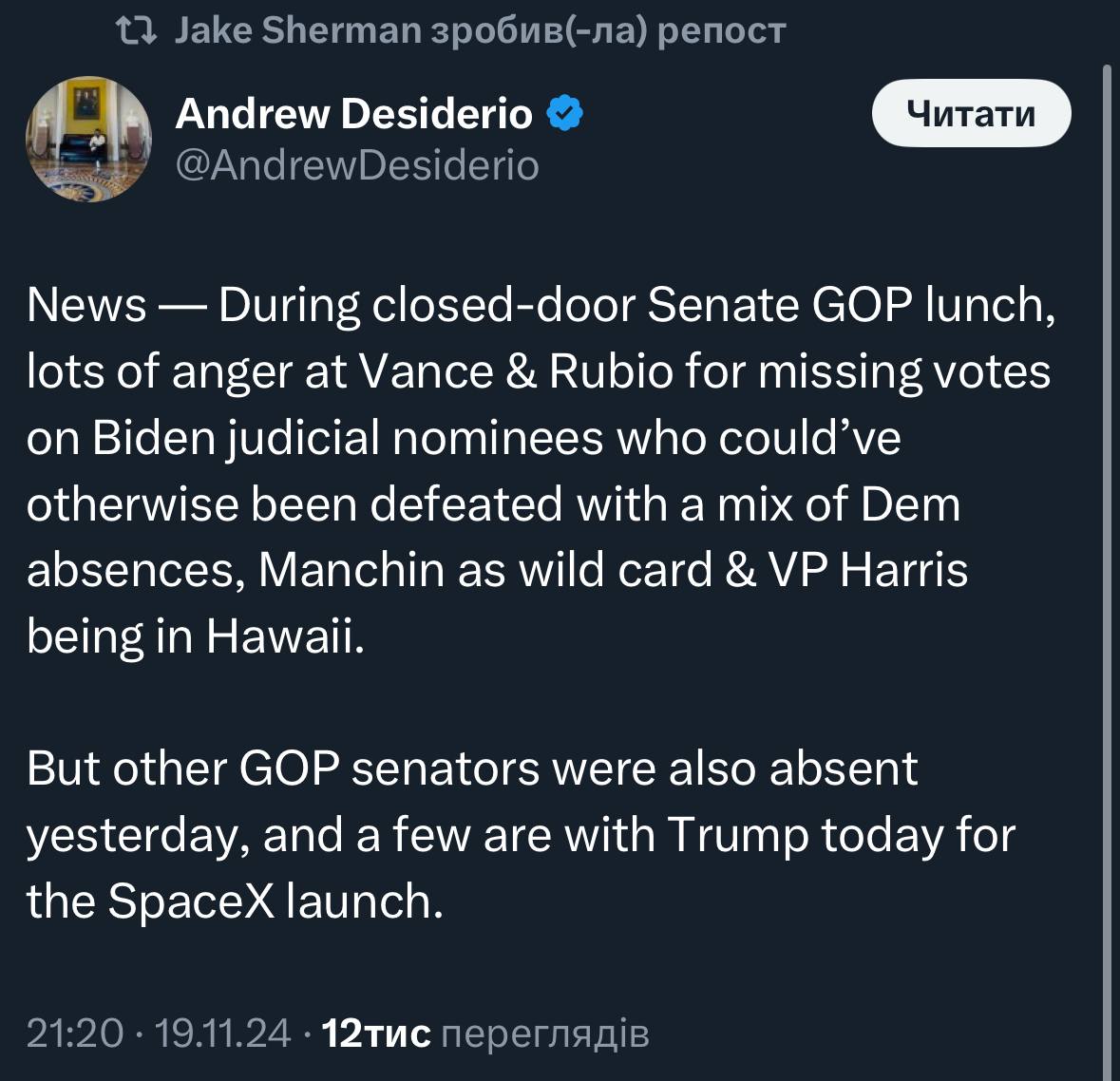Click the 12тис view count
The height and width of the screenshot is (1081, 1120).
[x=377, y=1033]
